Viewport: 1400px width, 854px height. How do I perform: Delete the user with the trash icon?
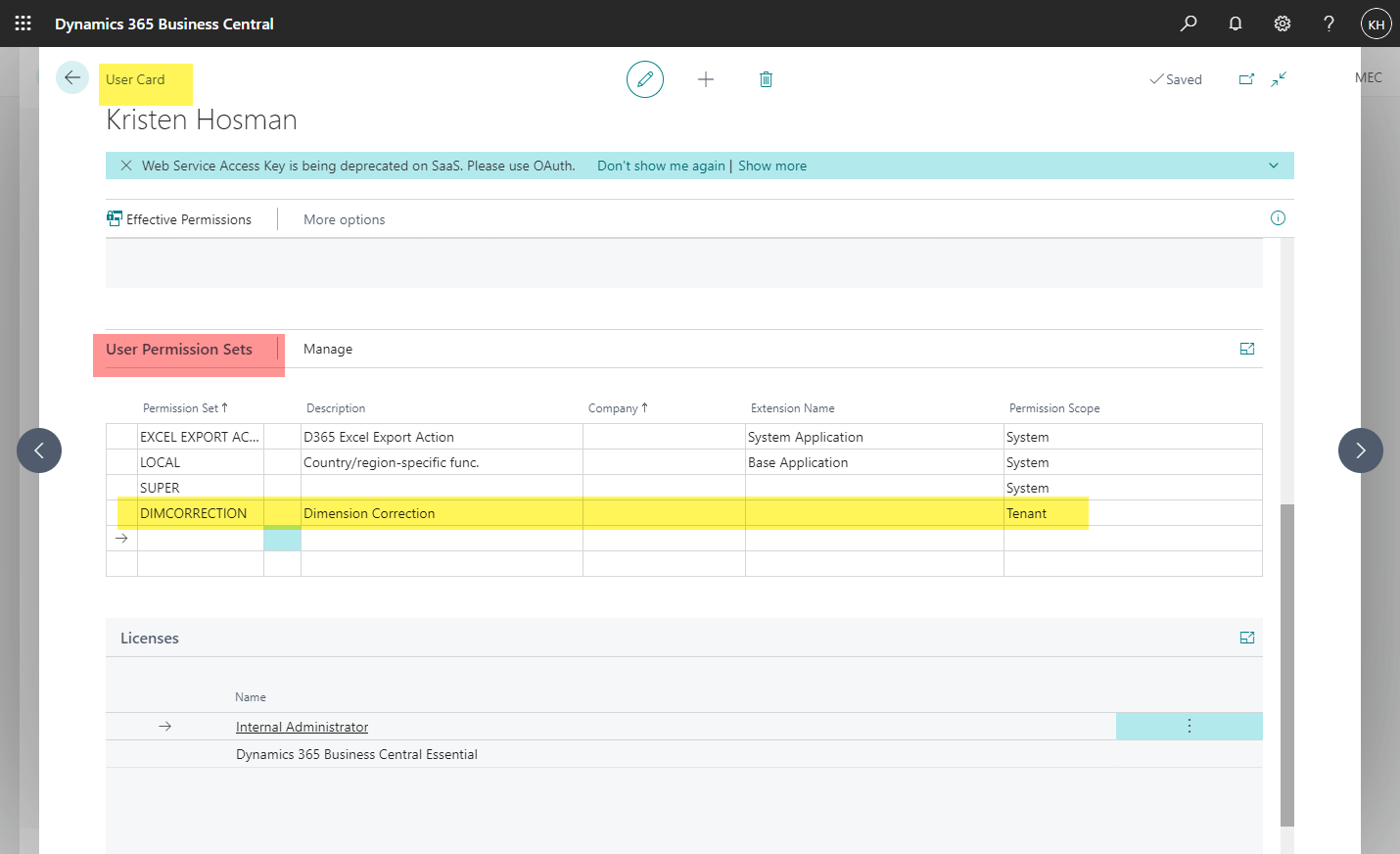point(766,79)
